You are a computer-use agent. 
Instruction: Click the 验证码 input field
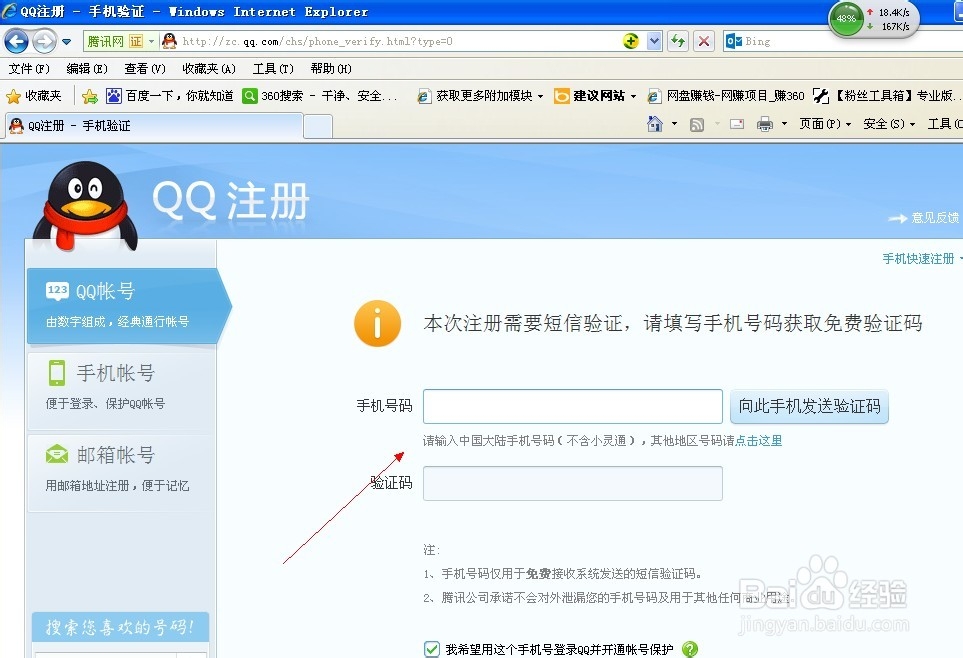click(572, 484)
